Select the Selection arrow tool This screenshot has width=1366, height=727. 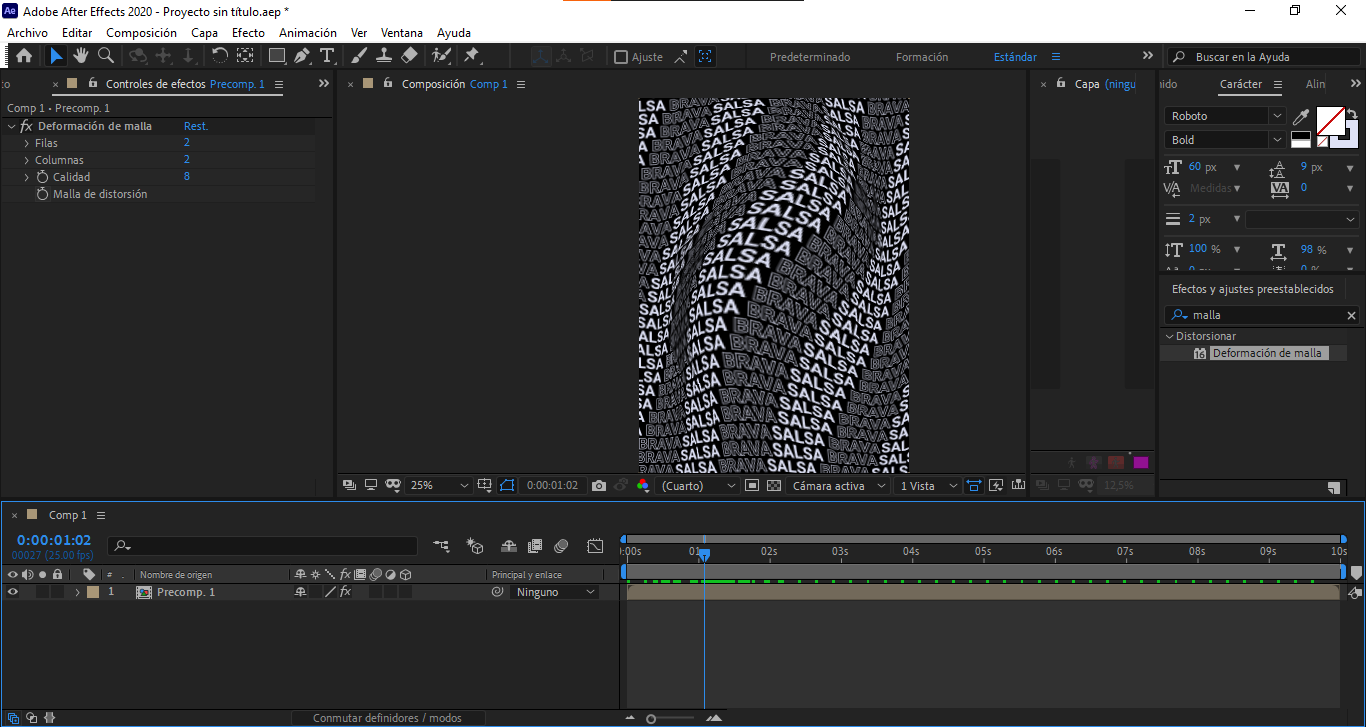pos(56,56)
